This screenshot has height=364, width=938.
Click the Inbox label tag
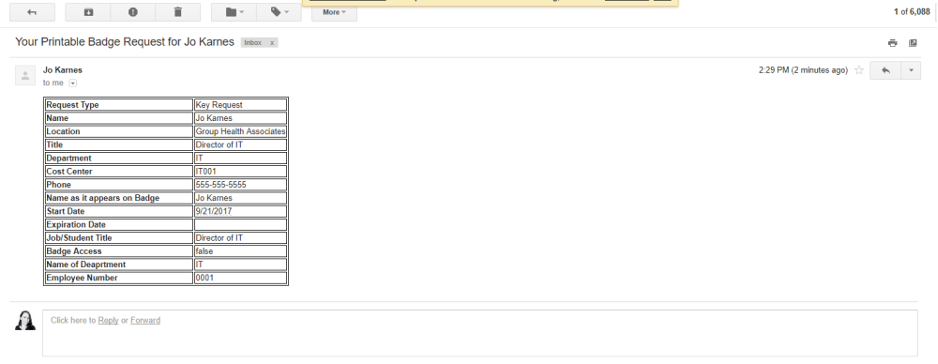(x=253, y=43)
